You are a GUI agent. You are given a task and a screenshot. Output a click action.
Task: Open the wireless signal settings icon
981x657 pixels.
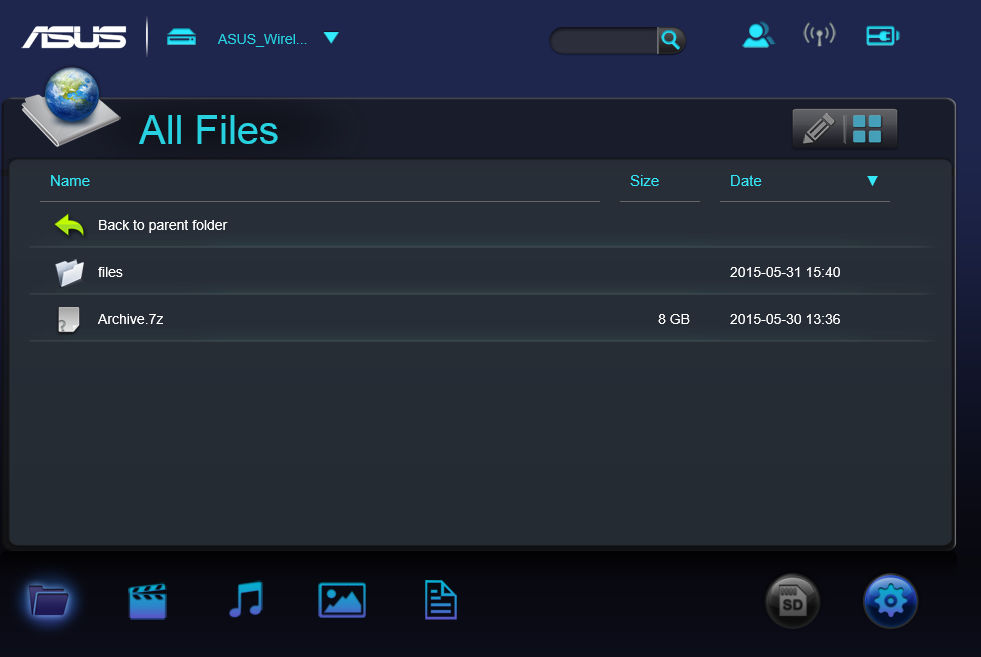pos(819,35)
